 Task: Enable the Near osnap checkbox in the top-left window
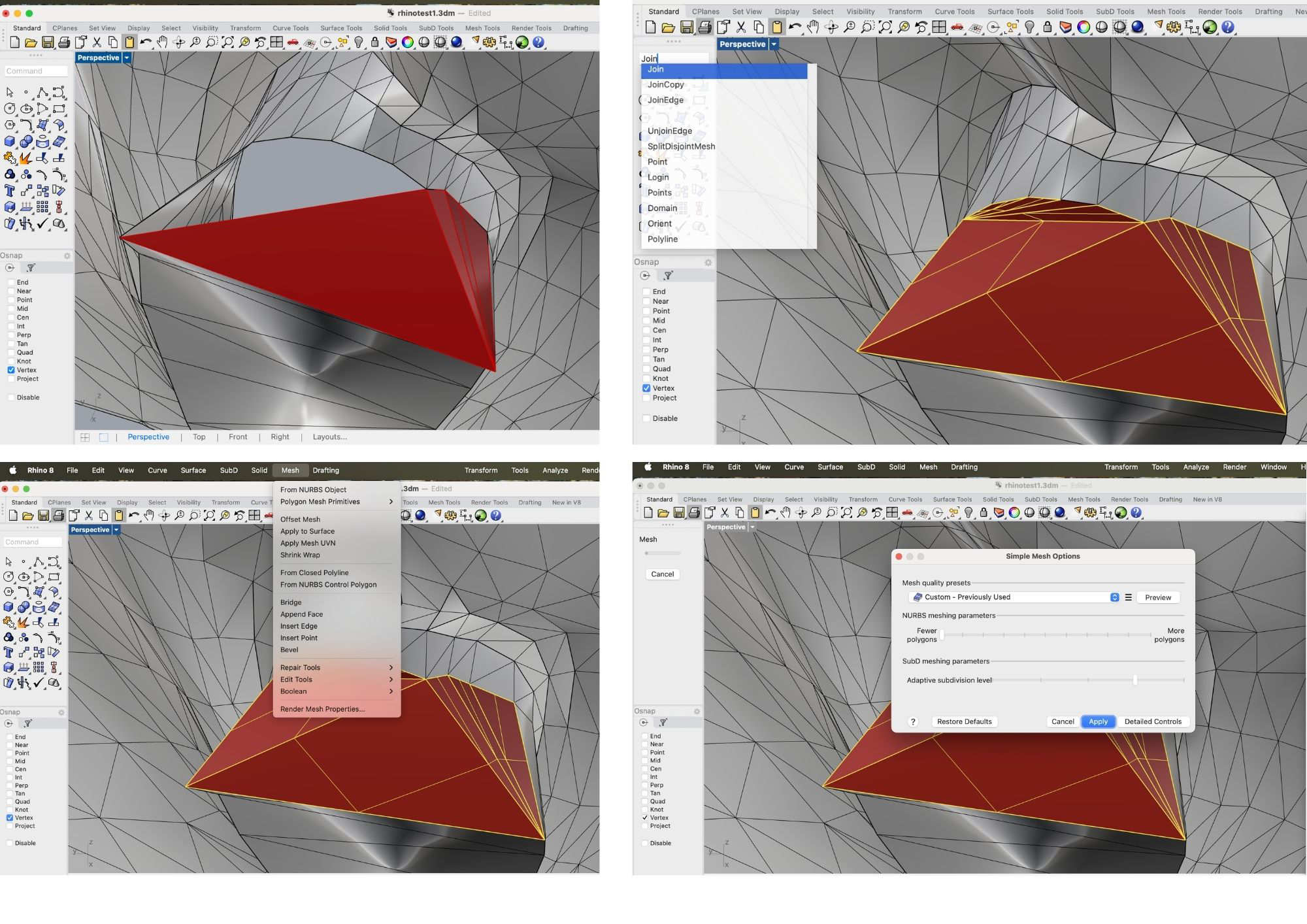pos(11,291)
